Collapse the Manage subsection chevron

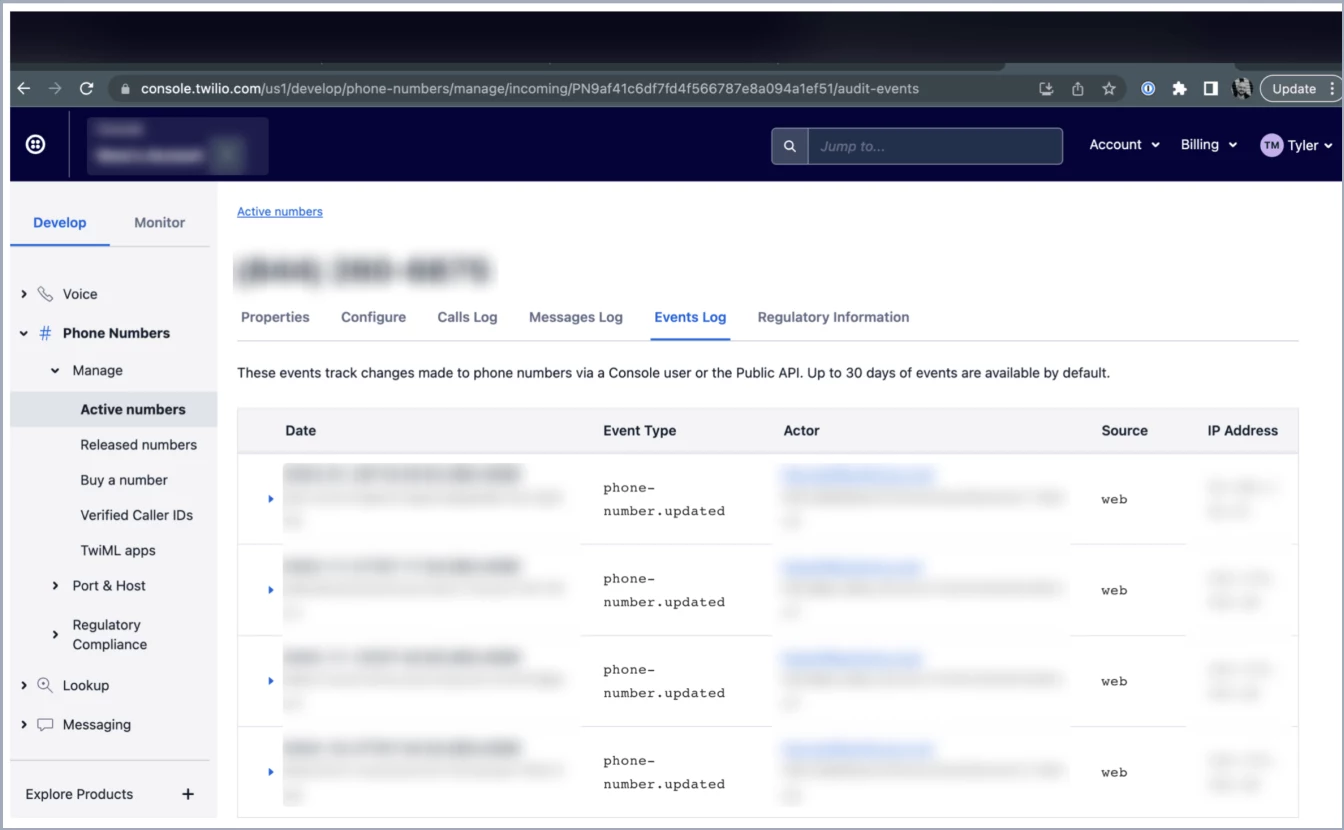point(55,370)
